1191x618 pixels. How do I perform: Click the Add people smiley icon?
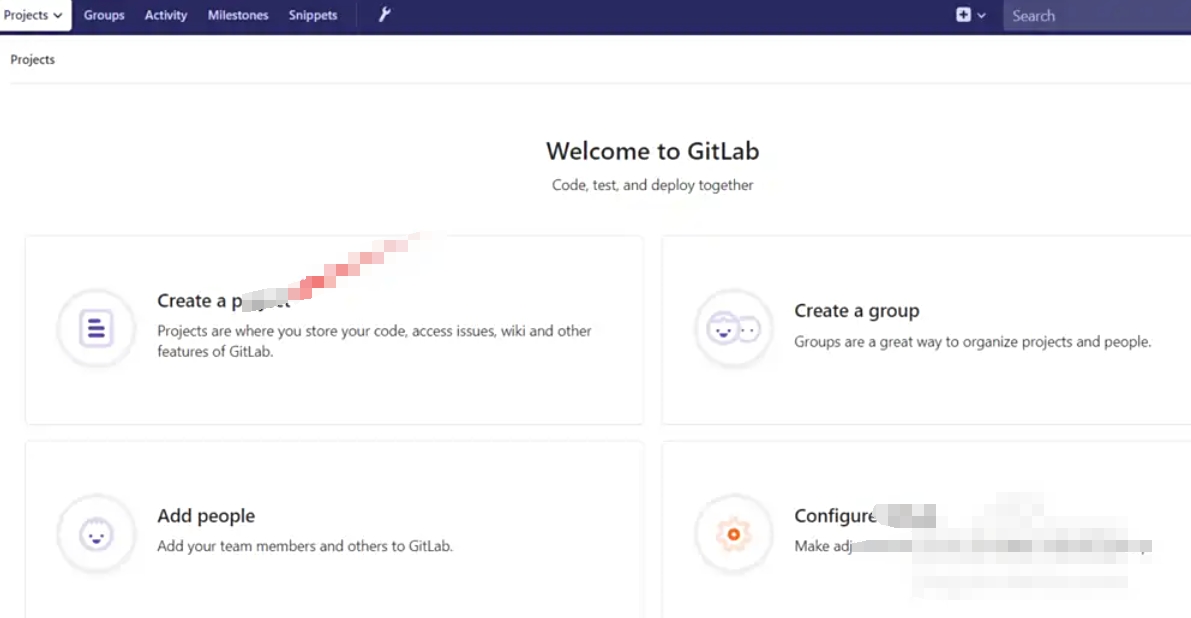pos(96,534)
